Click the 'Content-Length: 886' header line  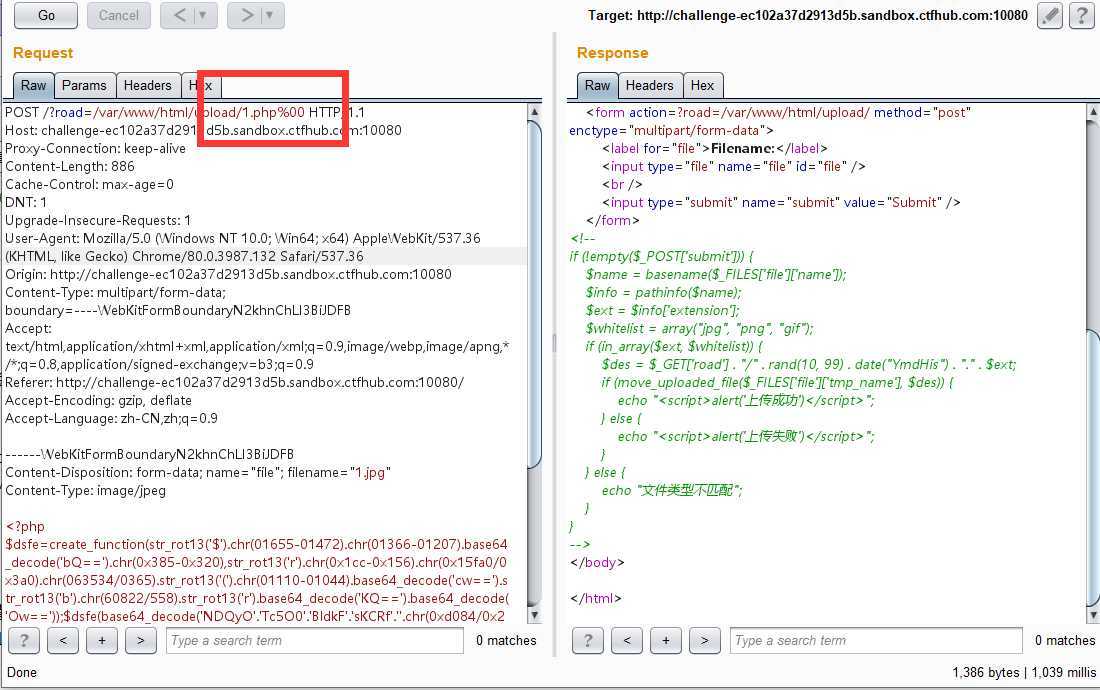tap(69, 166)
